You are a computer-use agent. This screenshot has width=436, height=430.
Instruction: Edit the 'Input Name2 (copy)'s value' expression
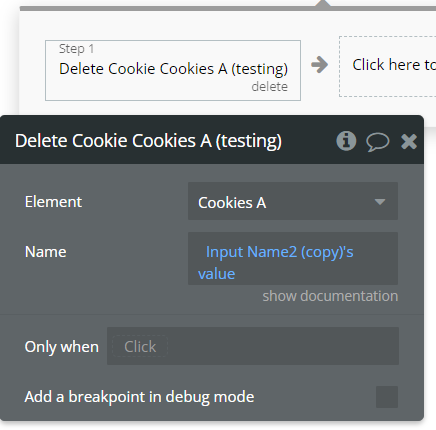tap(293, 259)
